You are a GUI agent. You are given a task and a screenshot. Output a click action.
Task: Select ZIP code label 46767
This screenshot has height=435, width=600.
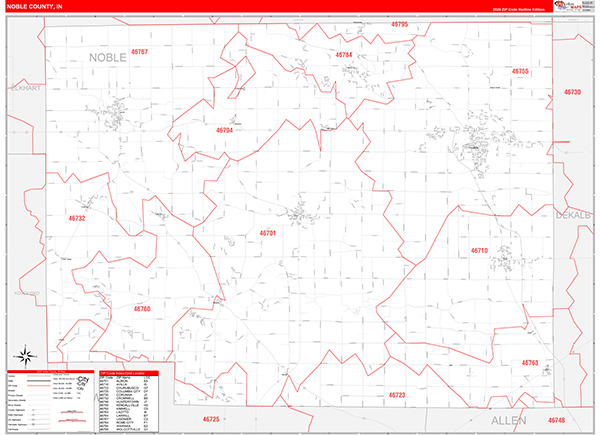point(139,52)
